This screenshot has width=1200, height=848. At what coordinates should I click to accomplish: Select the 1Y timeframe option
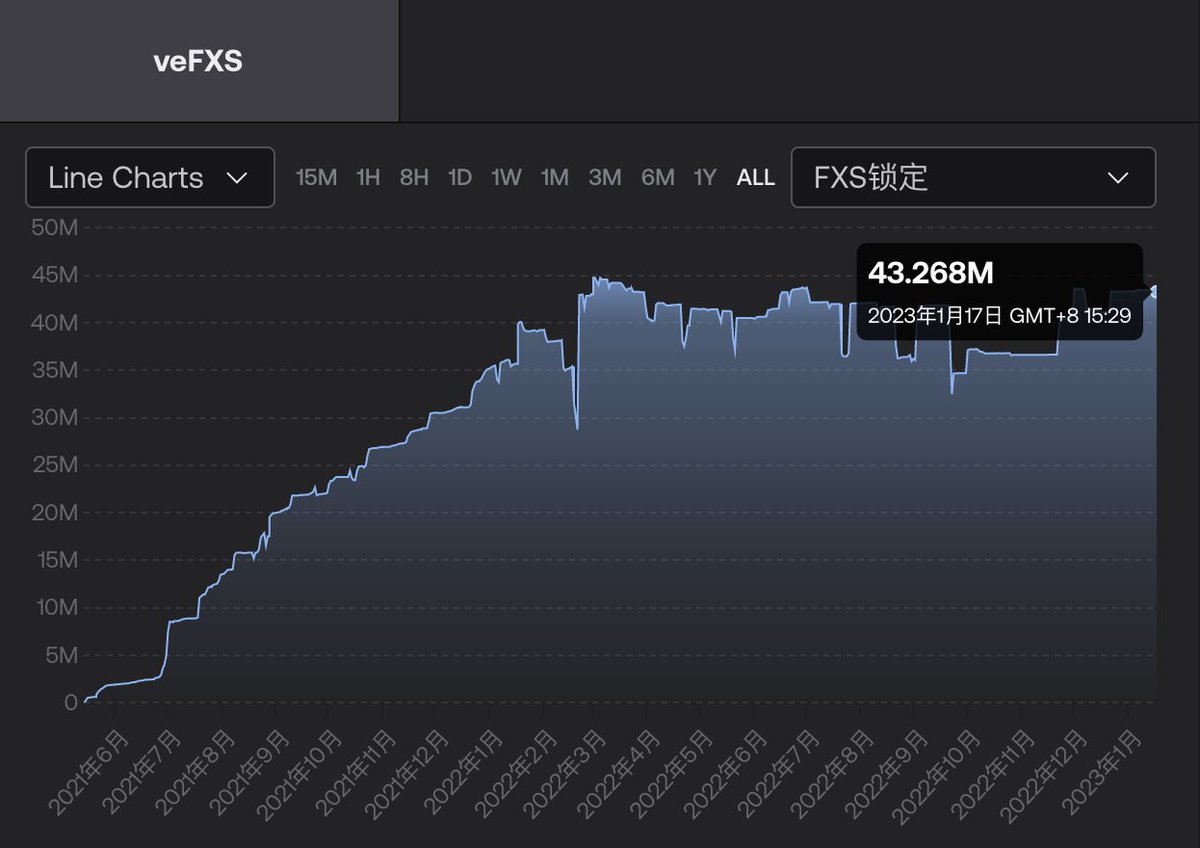704,177
